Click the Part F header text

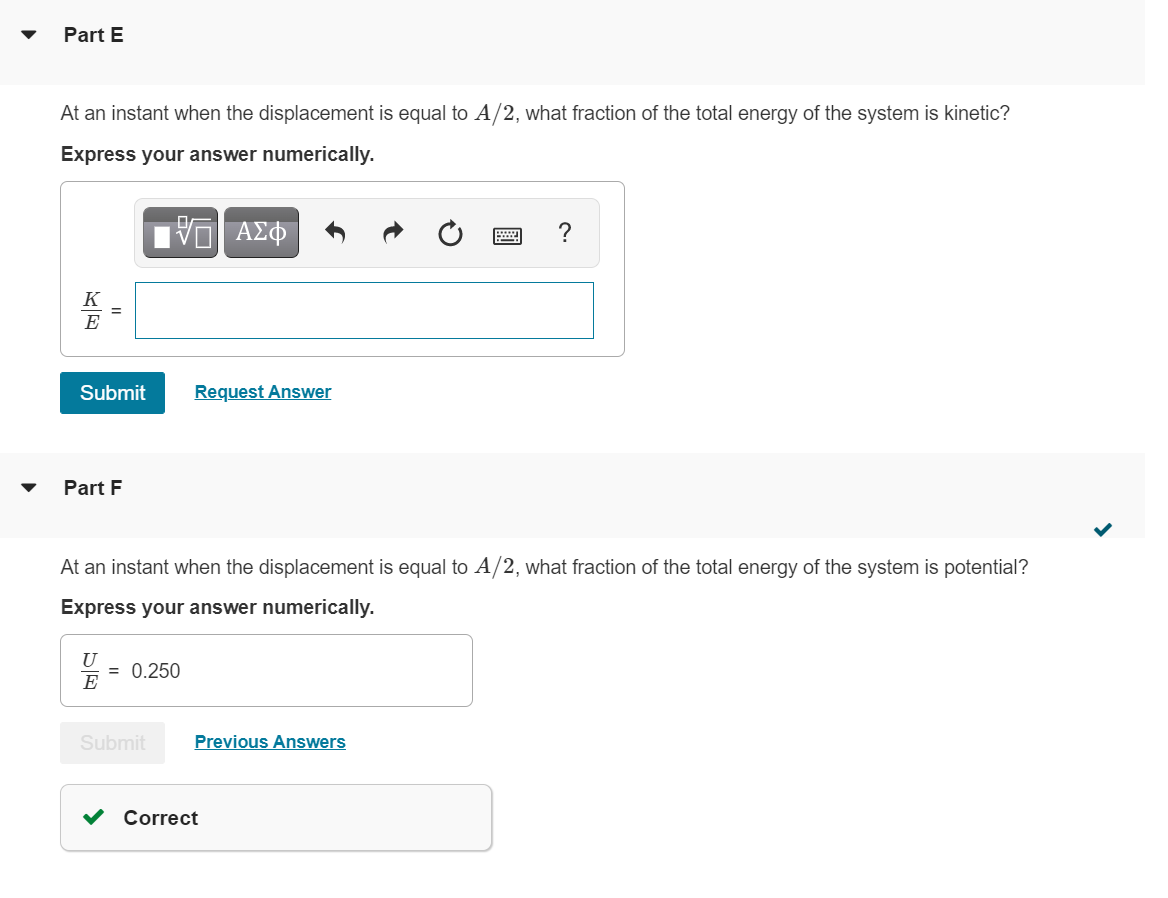coord(92,488)
